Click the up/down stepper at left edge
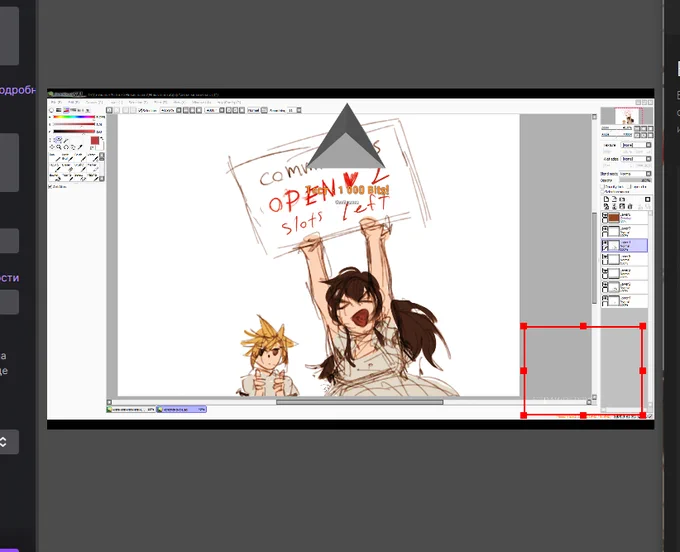Screen dimensions: 680x552 coord(3,442)
